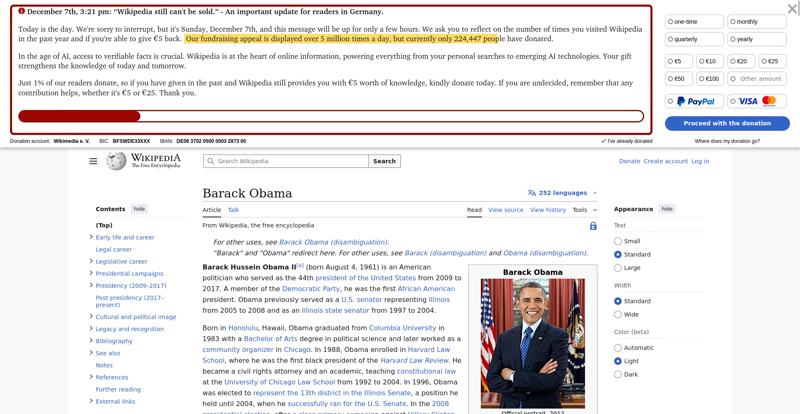Screen dimensions: 800x414
Task: Open the View history tab
Action: [548, 210]
